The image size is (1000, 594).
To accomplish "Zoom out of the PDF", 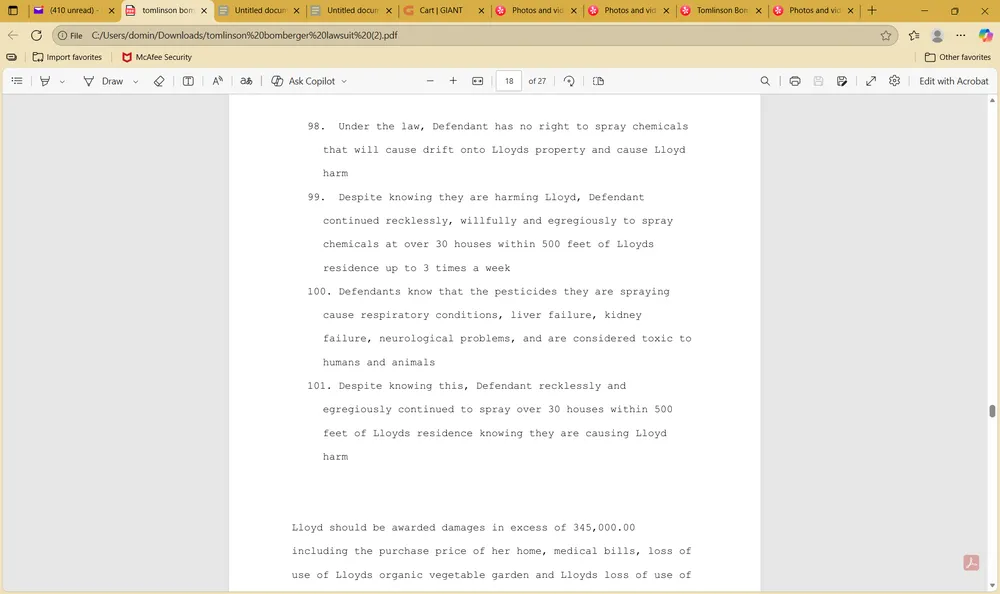I will click(x=430, y=81).
